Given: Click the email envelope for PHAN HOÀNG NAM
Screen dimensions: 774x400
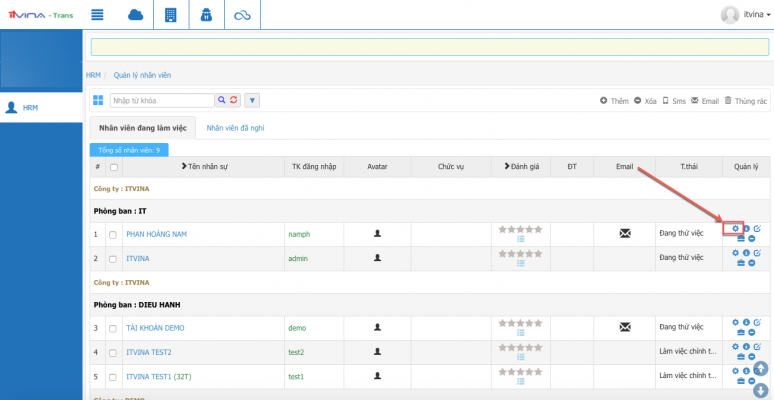Looking at the screenshot, I should pos(625,234).
